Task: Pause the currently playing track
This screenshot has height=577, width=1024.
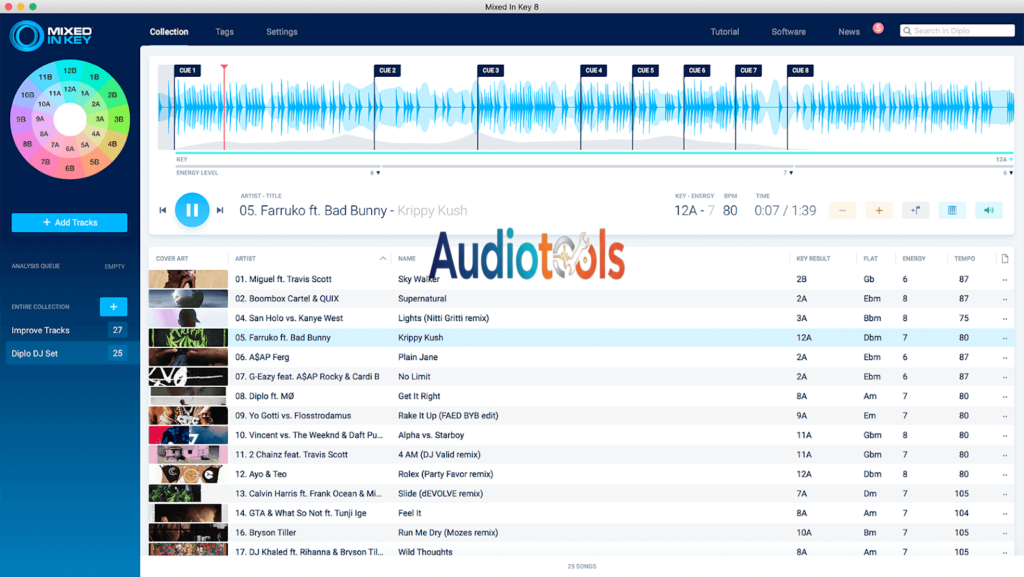Action: coord(192,210)
